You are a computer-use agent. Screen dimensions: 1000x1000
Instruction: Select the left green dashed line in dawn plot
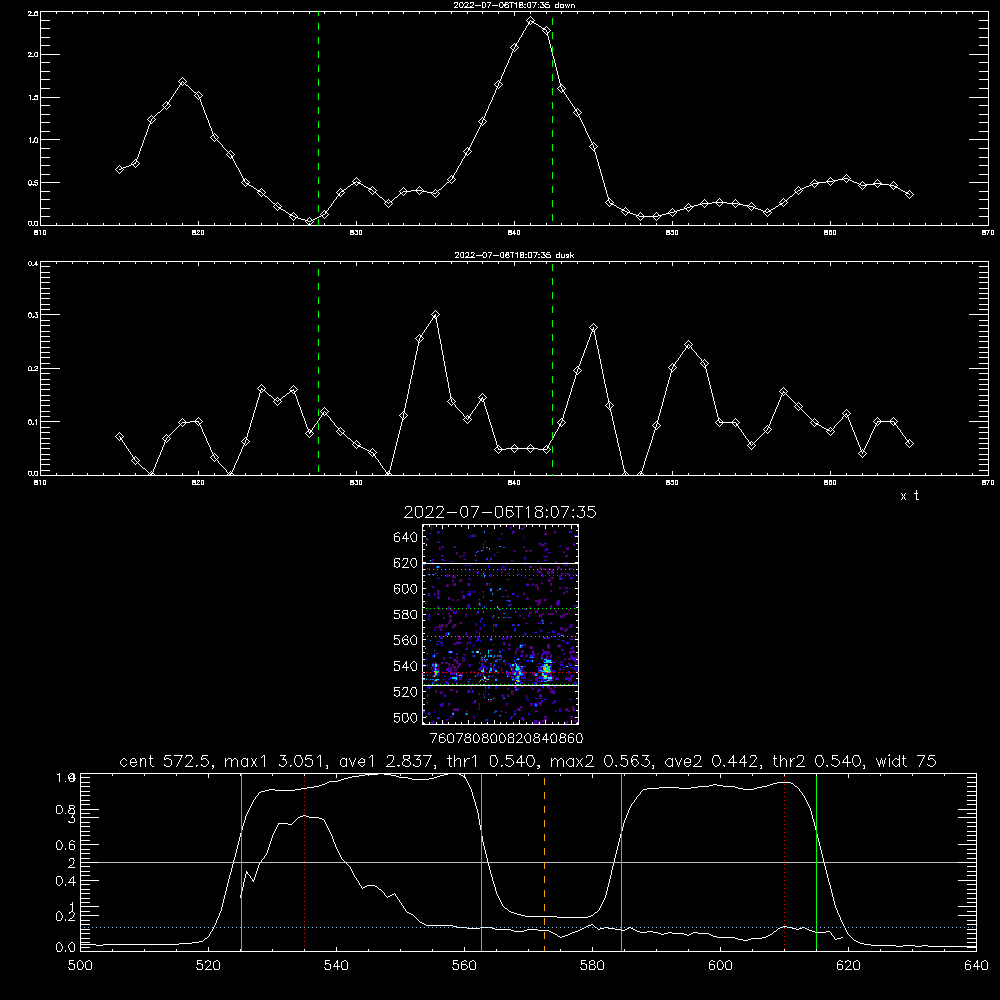pyautogui.click(x=318, y=119)
